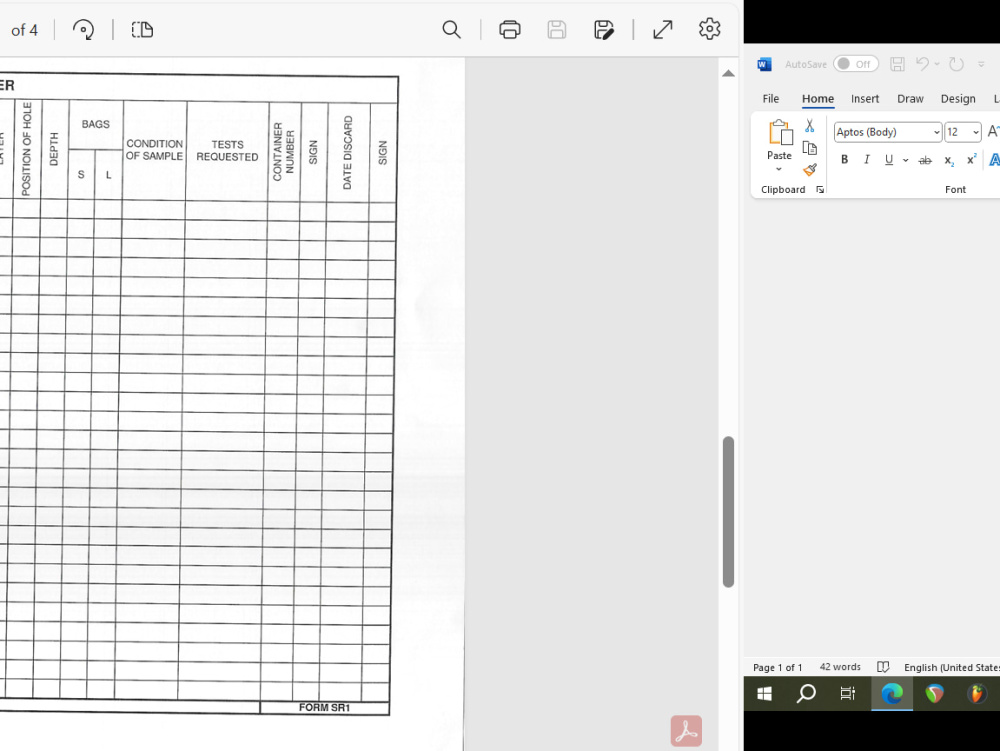Click save-with-edits icon in PDF viewer
Viewport: 1000px width, 751px height.
click(x=603, y=29)
